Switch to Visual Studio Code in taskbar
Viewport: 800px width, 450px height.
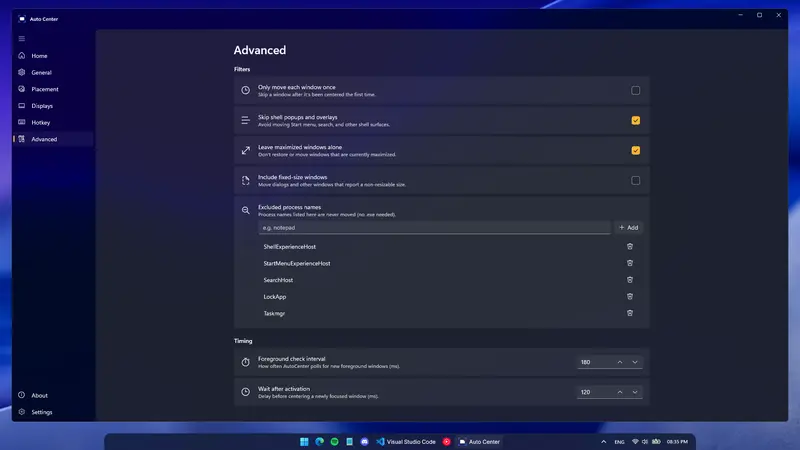point(406,442)
